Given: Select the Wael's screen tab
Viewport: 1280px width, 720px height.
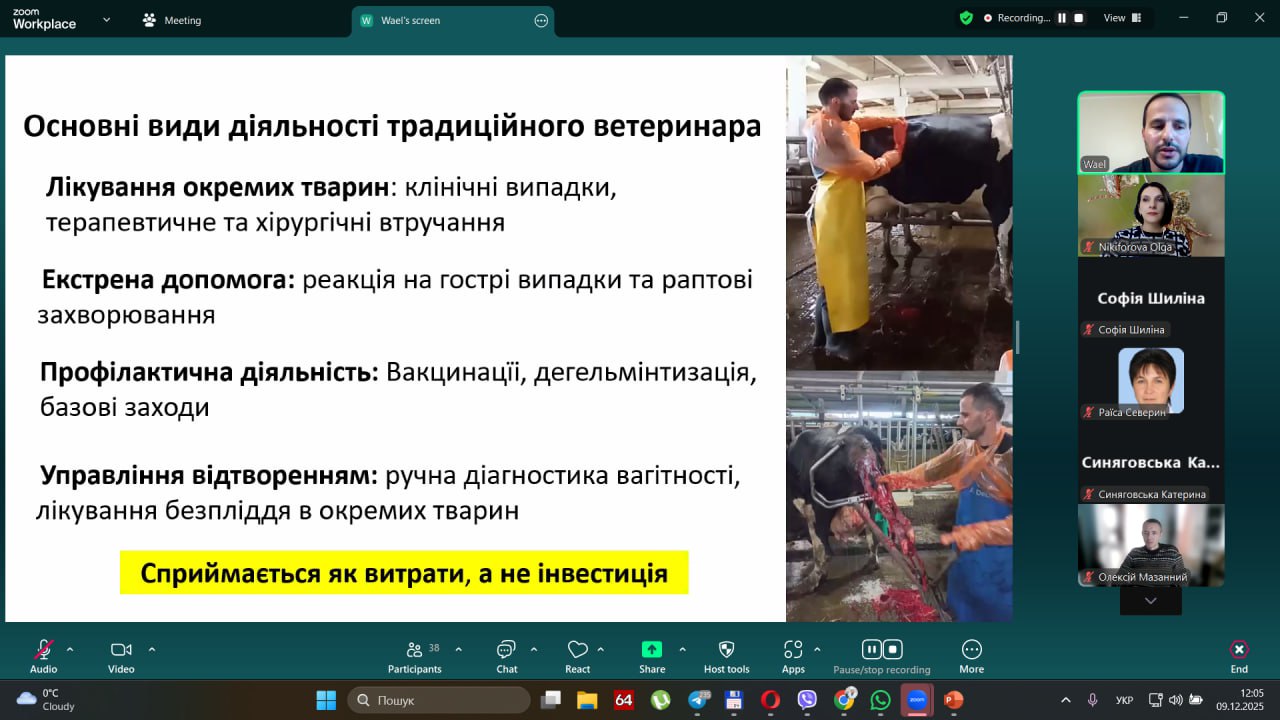Looking at the screenshot, I should (410, 20).
